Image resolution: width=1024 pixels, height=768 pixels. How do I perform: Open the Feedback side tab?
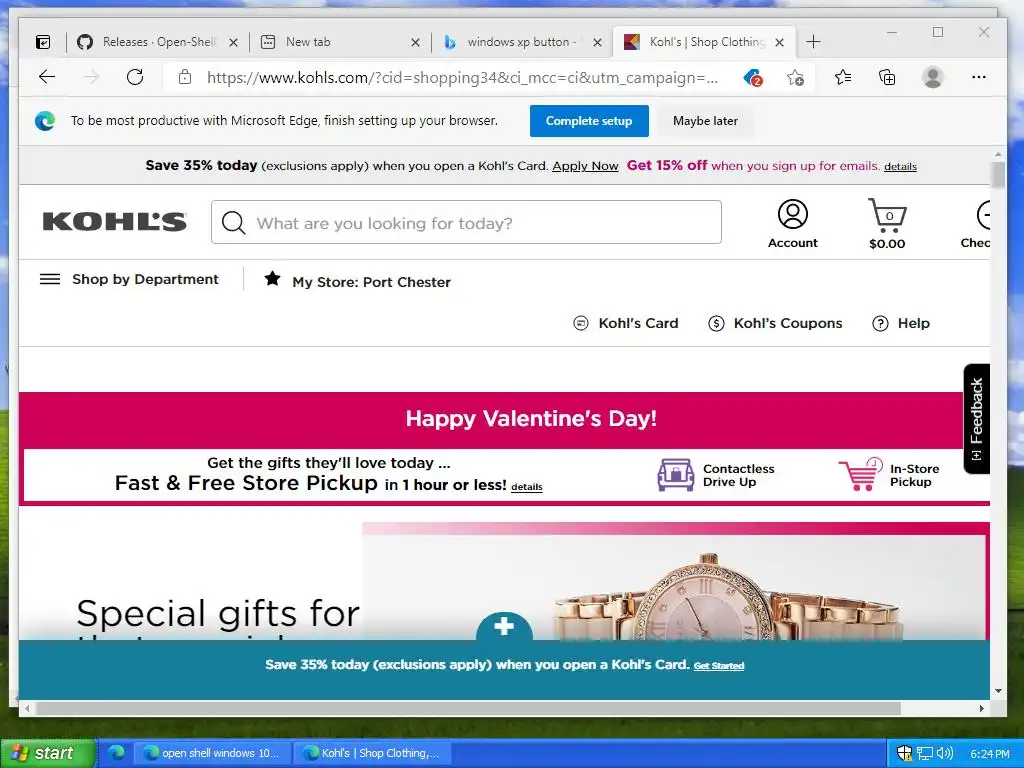976,419
